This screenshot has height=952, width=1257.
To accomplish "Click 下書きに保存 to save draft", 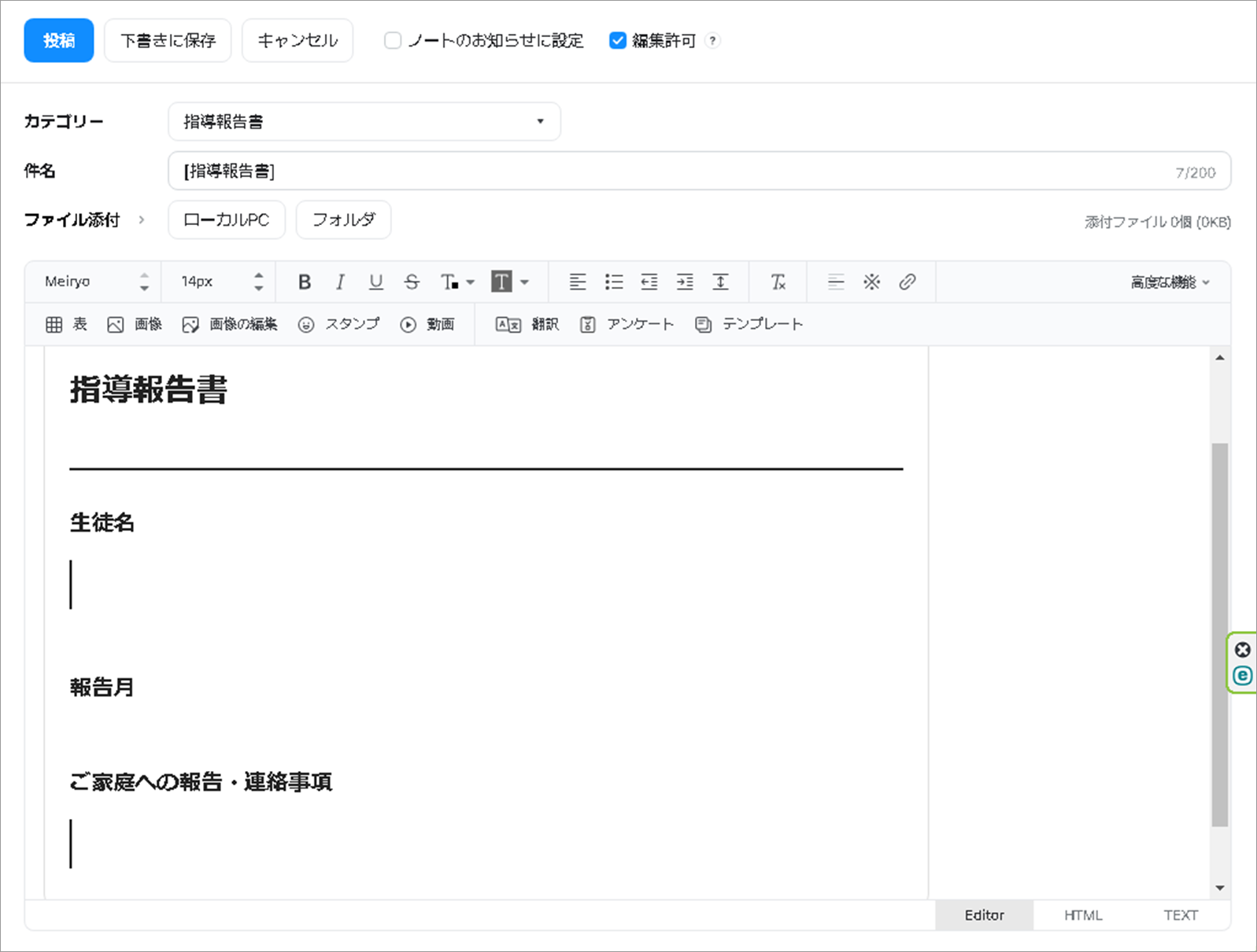I will click(x=168, y=41).
